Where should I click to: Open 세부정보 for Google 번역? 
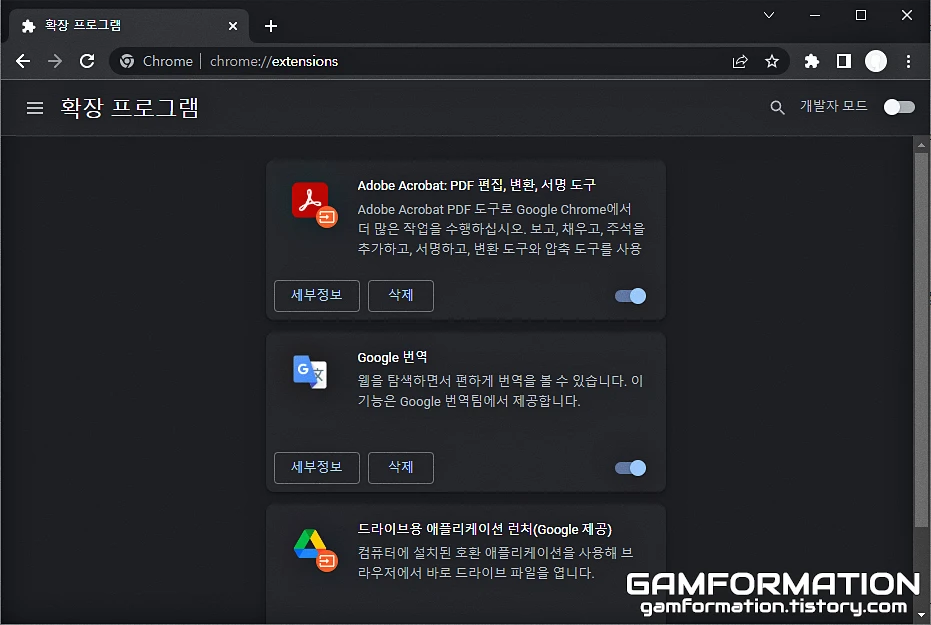click(x=316, y=468)
